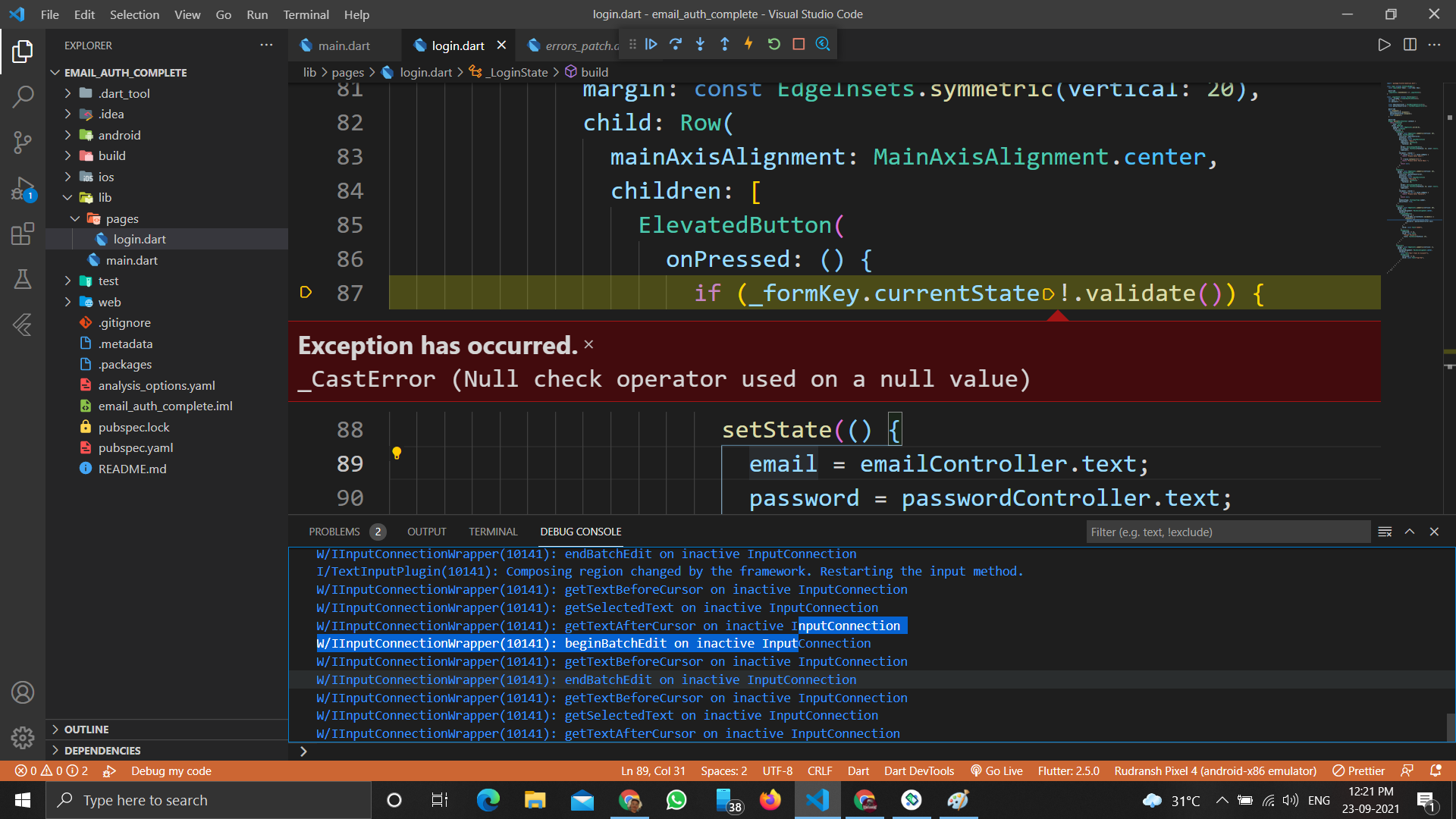Click the debug console filter input
1456x819 pixels.
coord(1228,532)
